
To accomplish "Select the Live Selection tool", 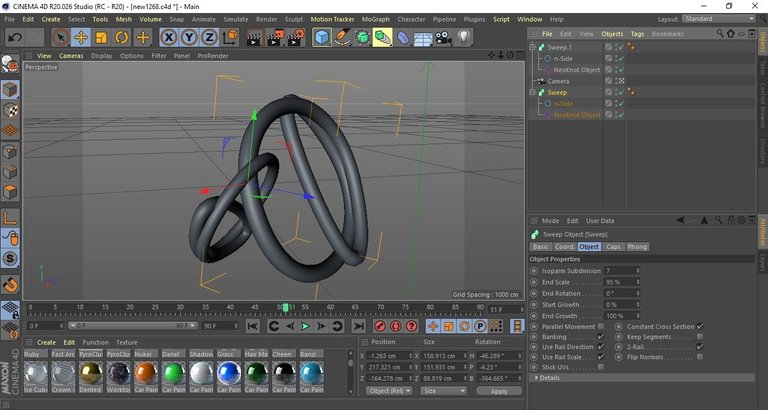I will 61,37.
